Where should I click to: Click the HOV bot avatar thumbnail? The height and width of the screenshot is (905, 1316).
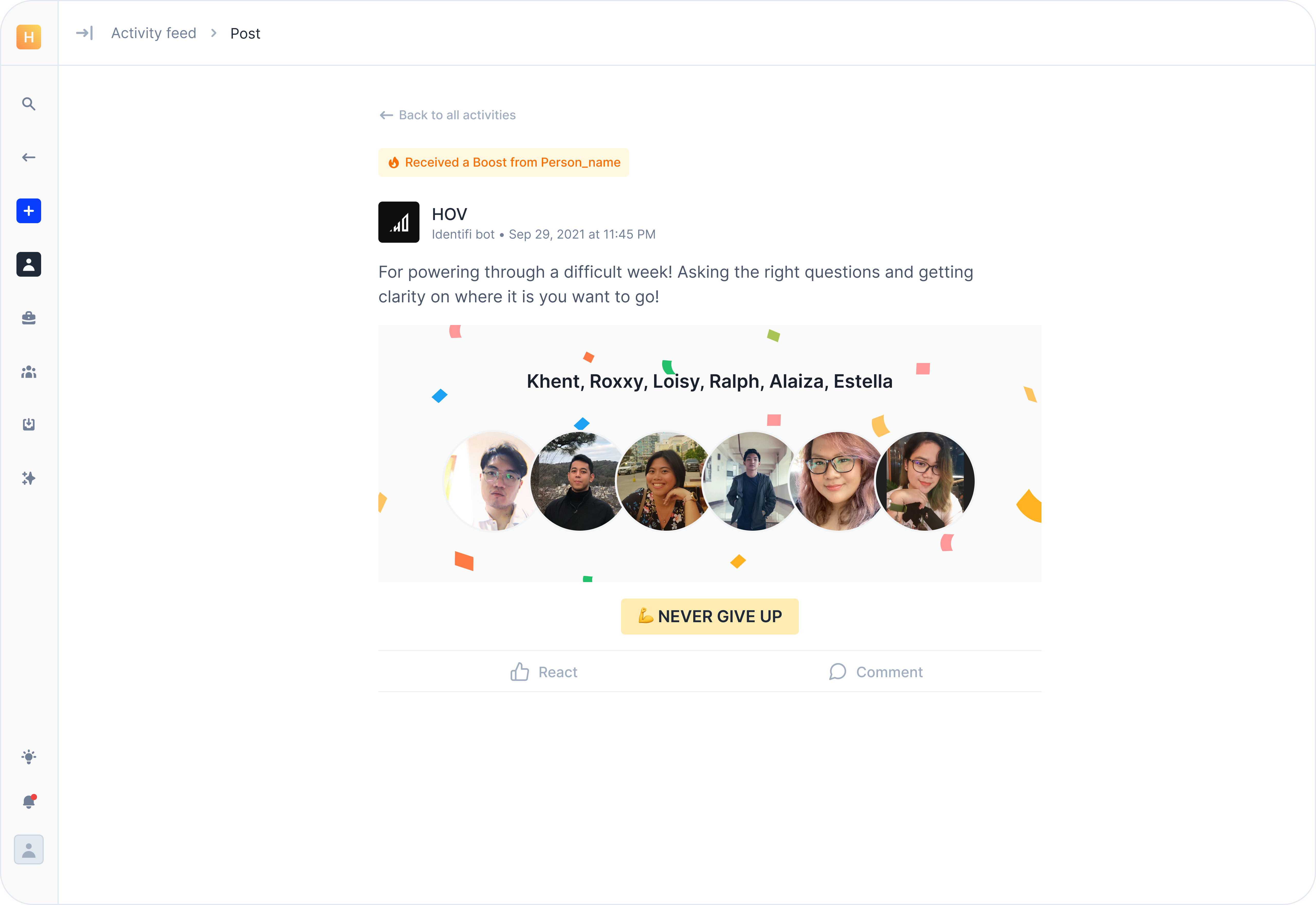(x=399, y=222)
